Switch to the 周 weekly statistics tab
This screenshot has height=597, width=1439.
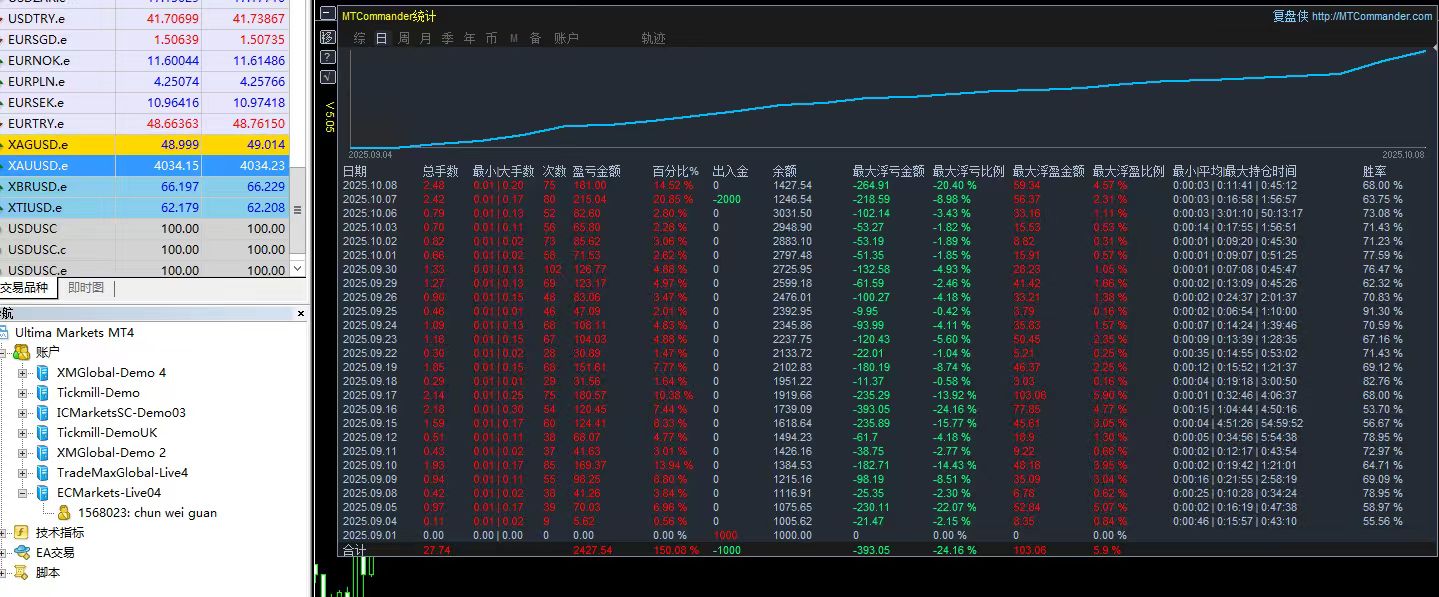coord(404,38)
